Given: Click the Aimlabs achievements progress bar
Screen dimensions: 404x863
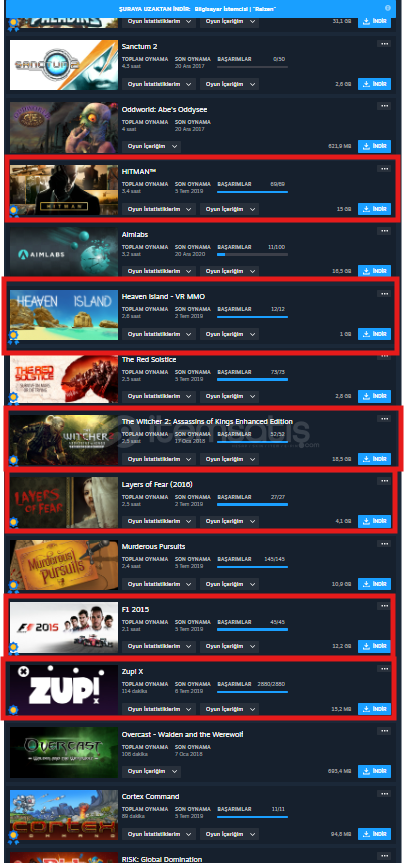Looking at the screenshot, I should pyautogui.click(x=252, y=254).
